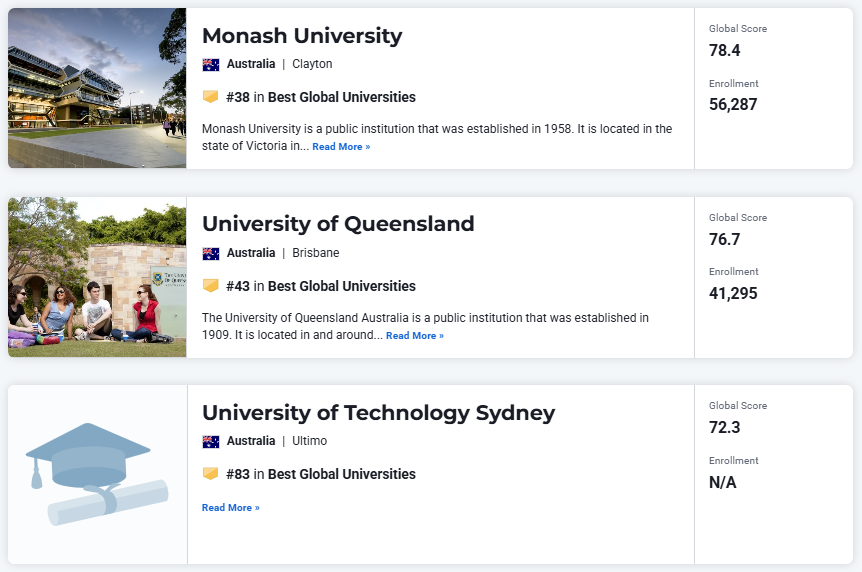Click yellow ranking badge next to #83
Viewport: 862px width, 572px height.
click(210, 474)
